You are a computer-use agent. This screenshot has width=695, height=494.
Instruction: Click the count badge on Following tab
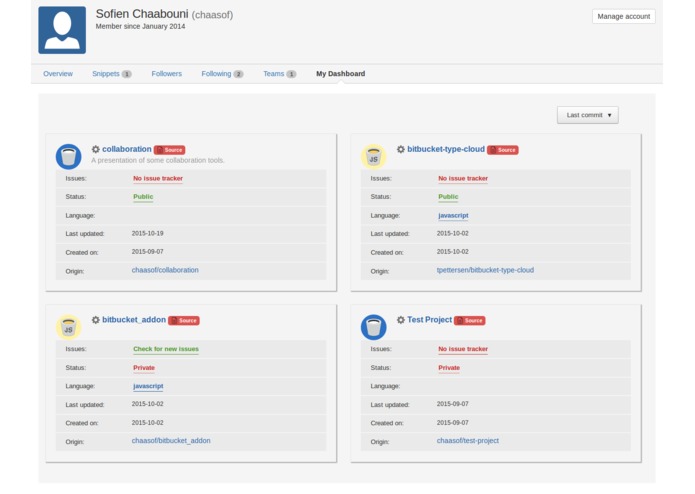pos(238,74)
